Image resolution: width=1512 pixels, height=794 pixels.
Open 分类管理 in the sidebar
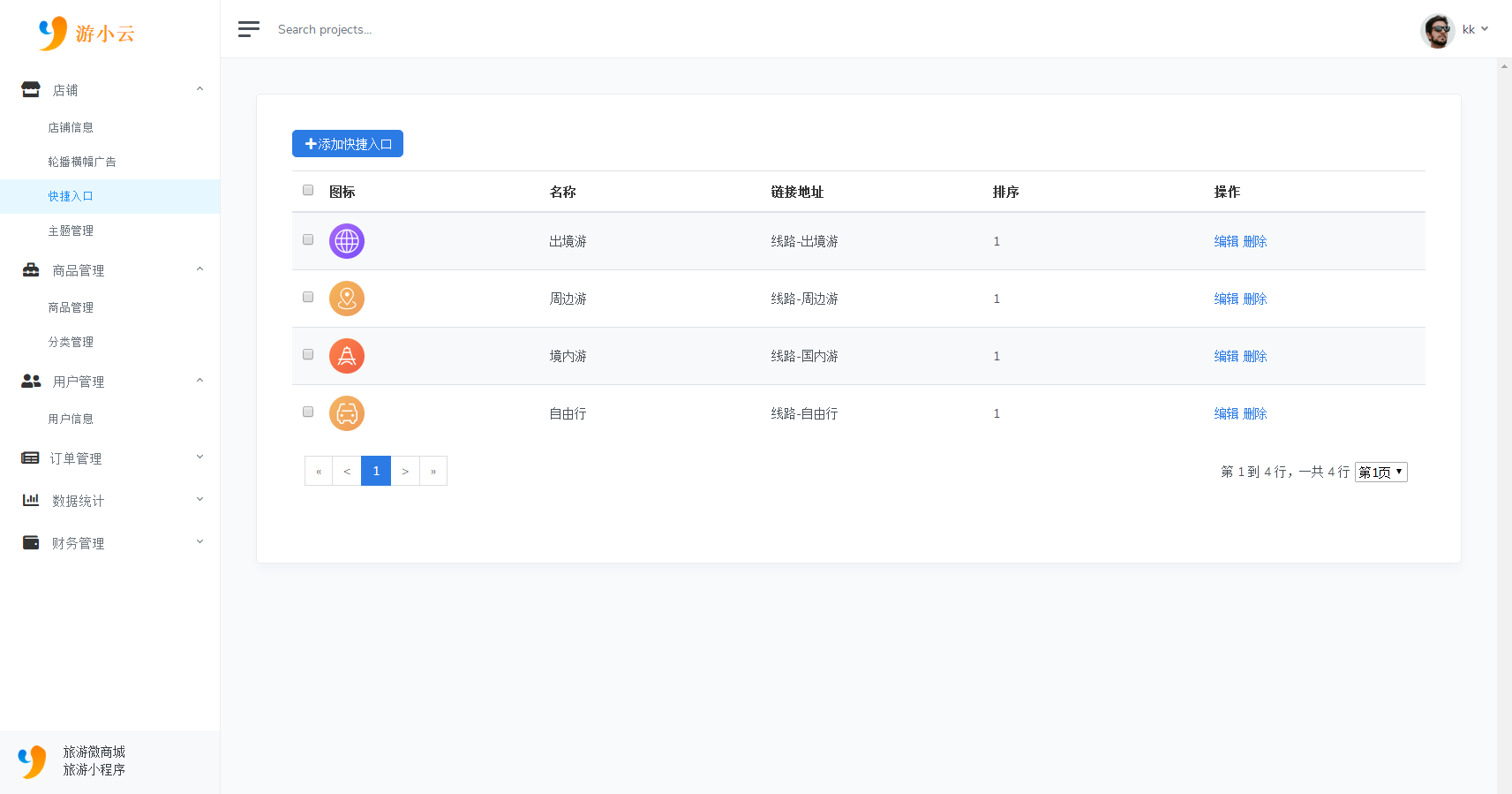[71, 342]
